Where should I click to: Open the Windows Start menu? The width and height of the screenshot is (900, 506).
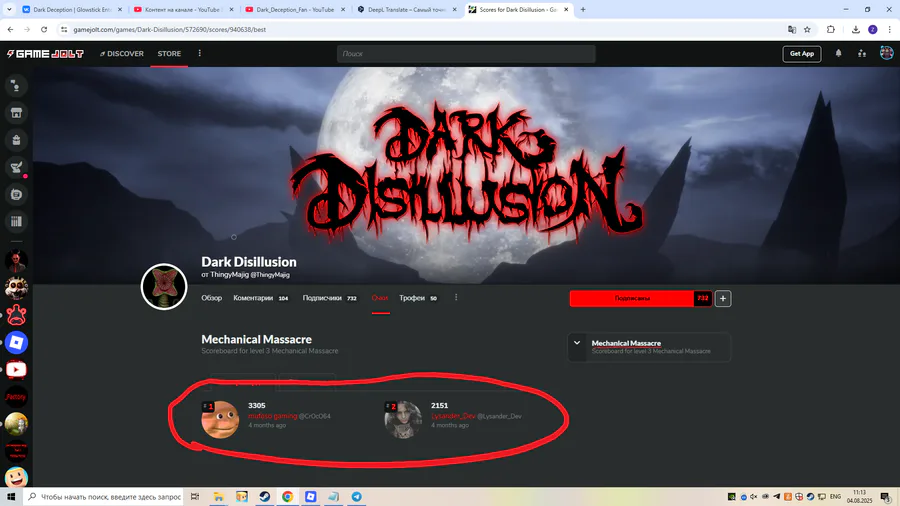click(x=11, y=496)
